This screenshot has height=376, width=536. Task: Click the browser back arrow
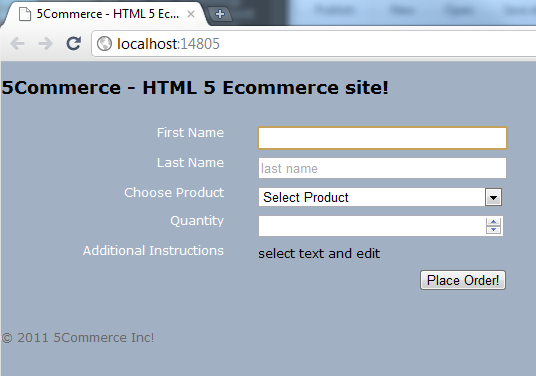[17, 44]
